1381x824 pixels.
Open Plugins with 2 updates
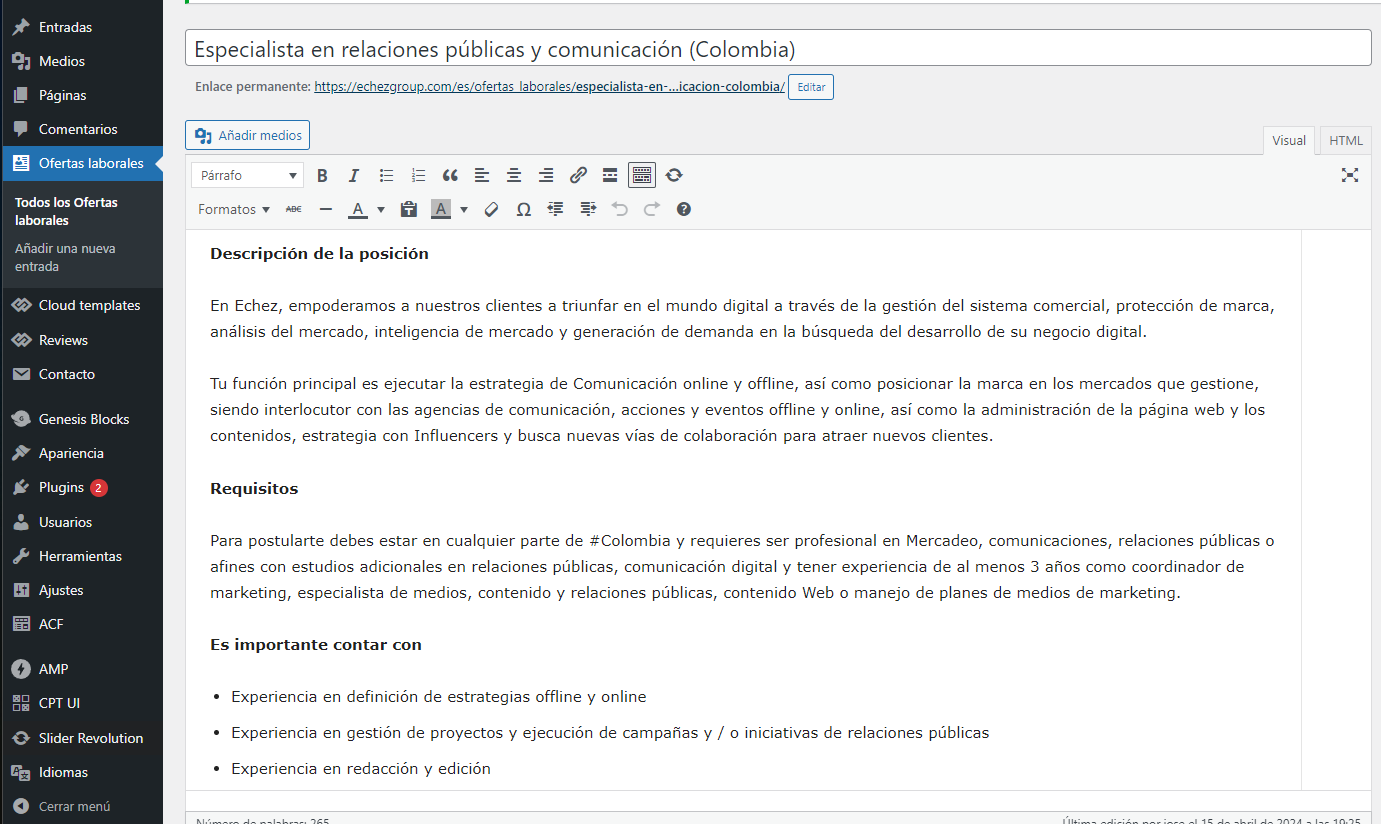[81, 487]
